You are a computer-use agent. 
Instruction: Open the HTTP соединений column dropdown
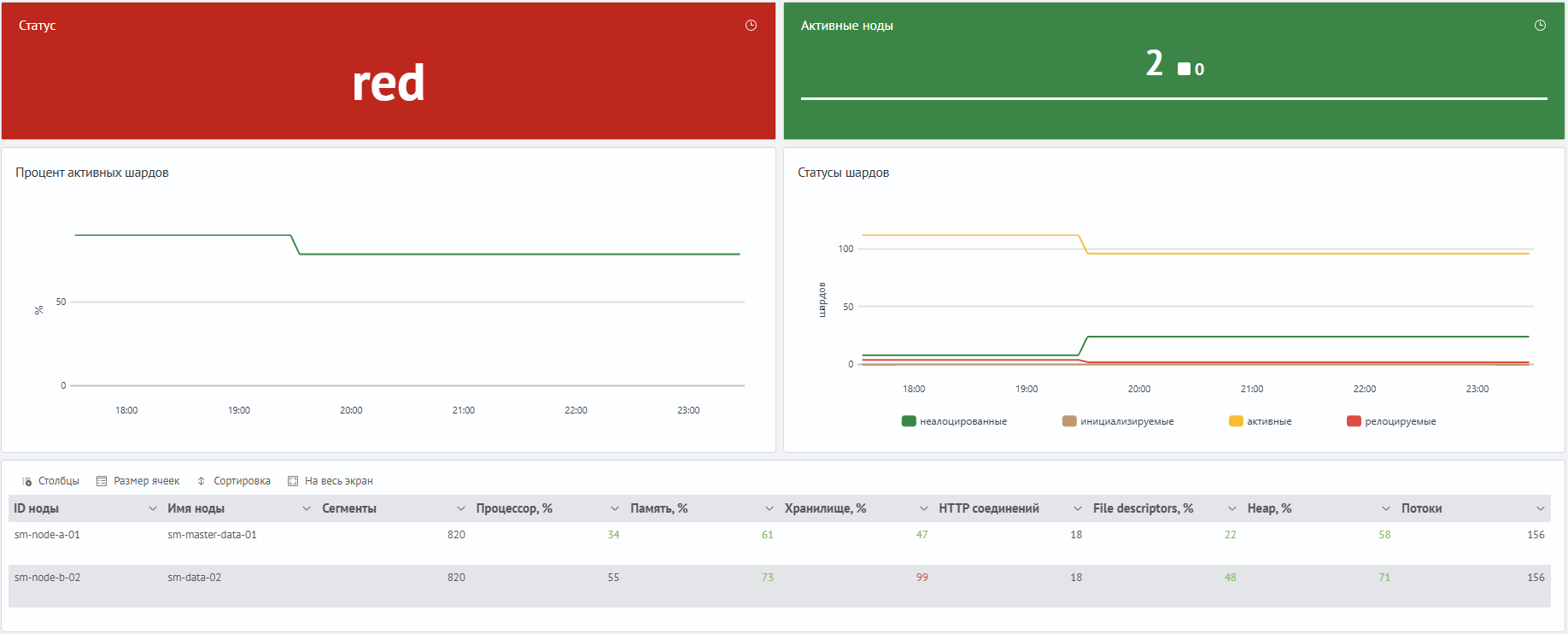click(1078, 508)
